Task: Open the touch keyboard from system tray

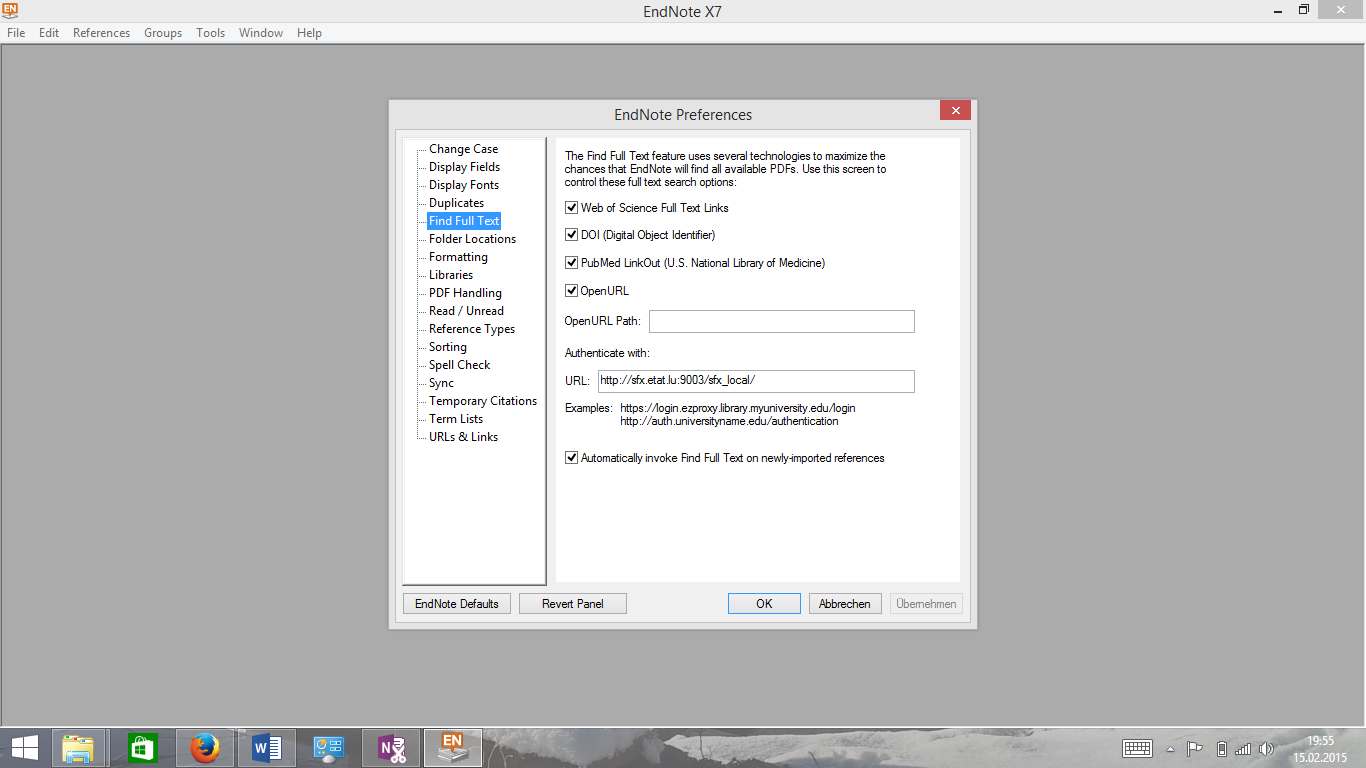Action: click(1137, 749)
